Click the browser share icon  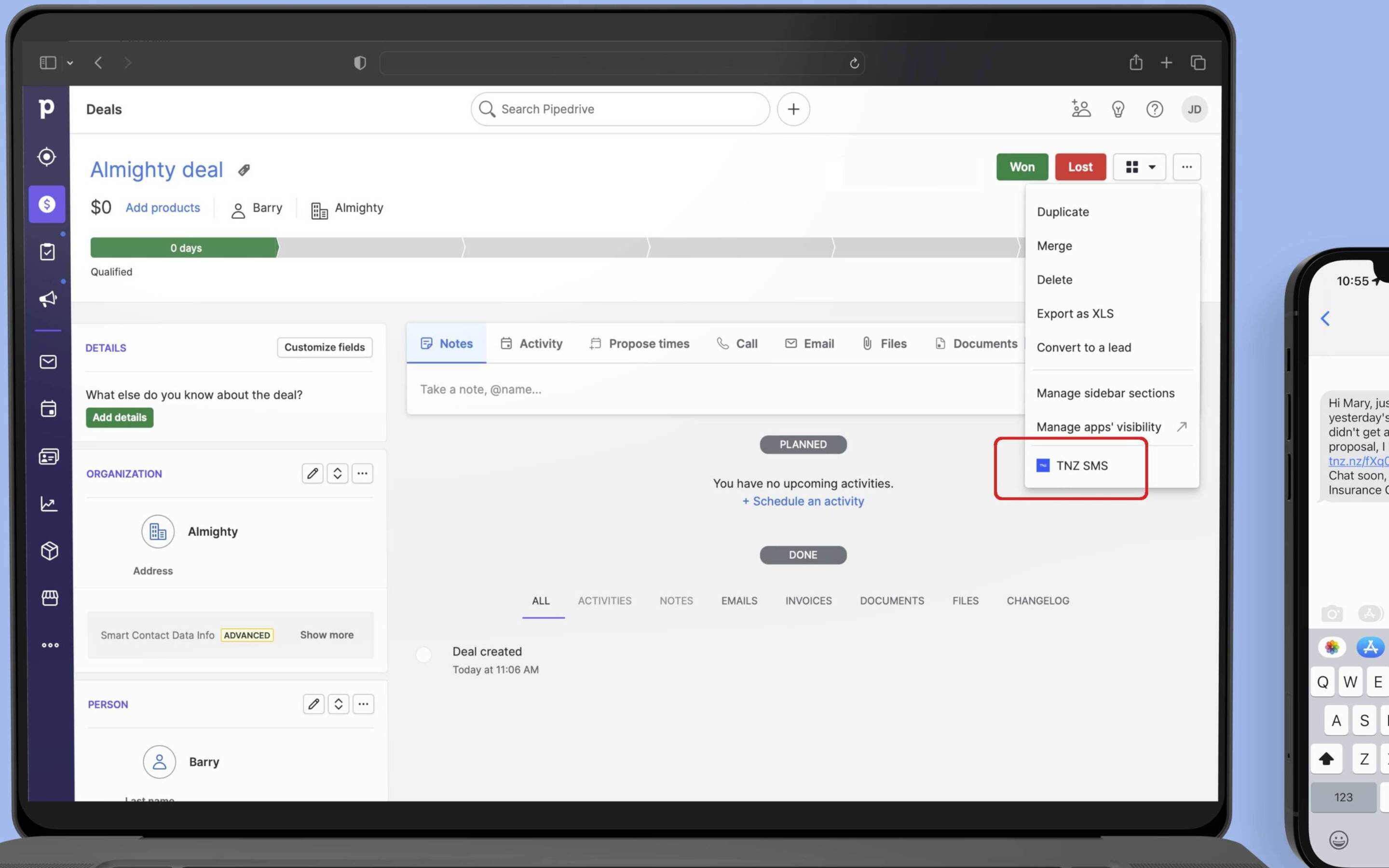[x=1136, y=62]
